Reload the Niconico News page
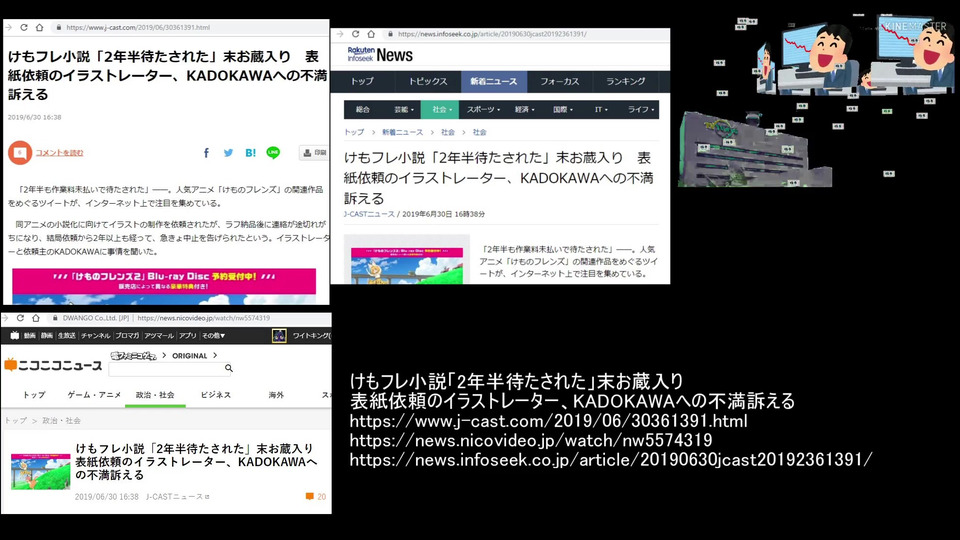 [x=20, y=318]
